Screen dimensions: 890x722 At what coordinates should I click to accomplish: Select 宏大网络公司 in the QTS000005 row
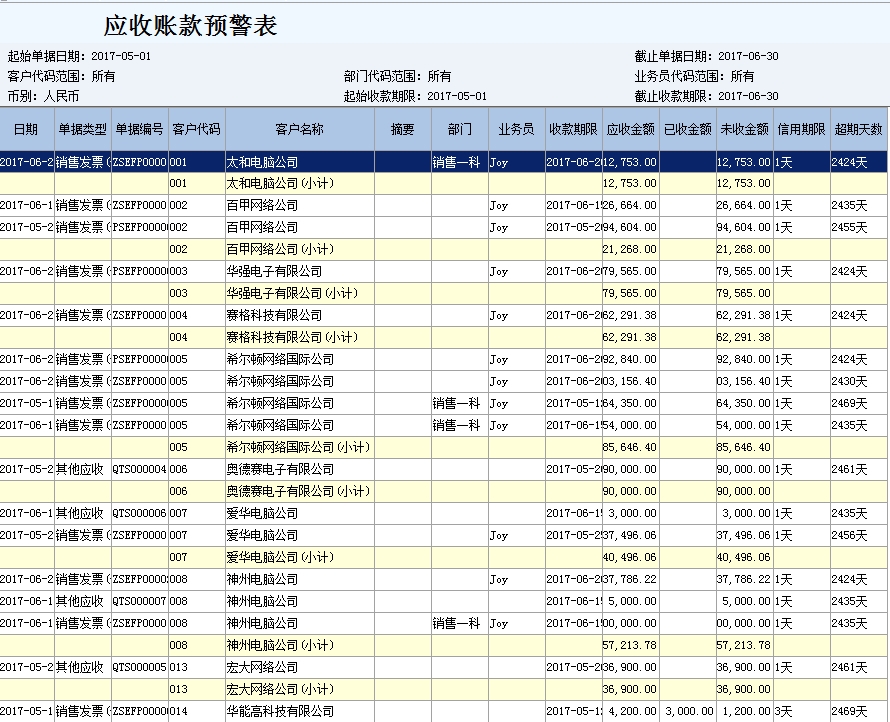(x=300, y=668)
